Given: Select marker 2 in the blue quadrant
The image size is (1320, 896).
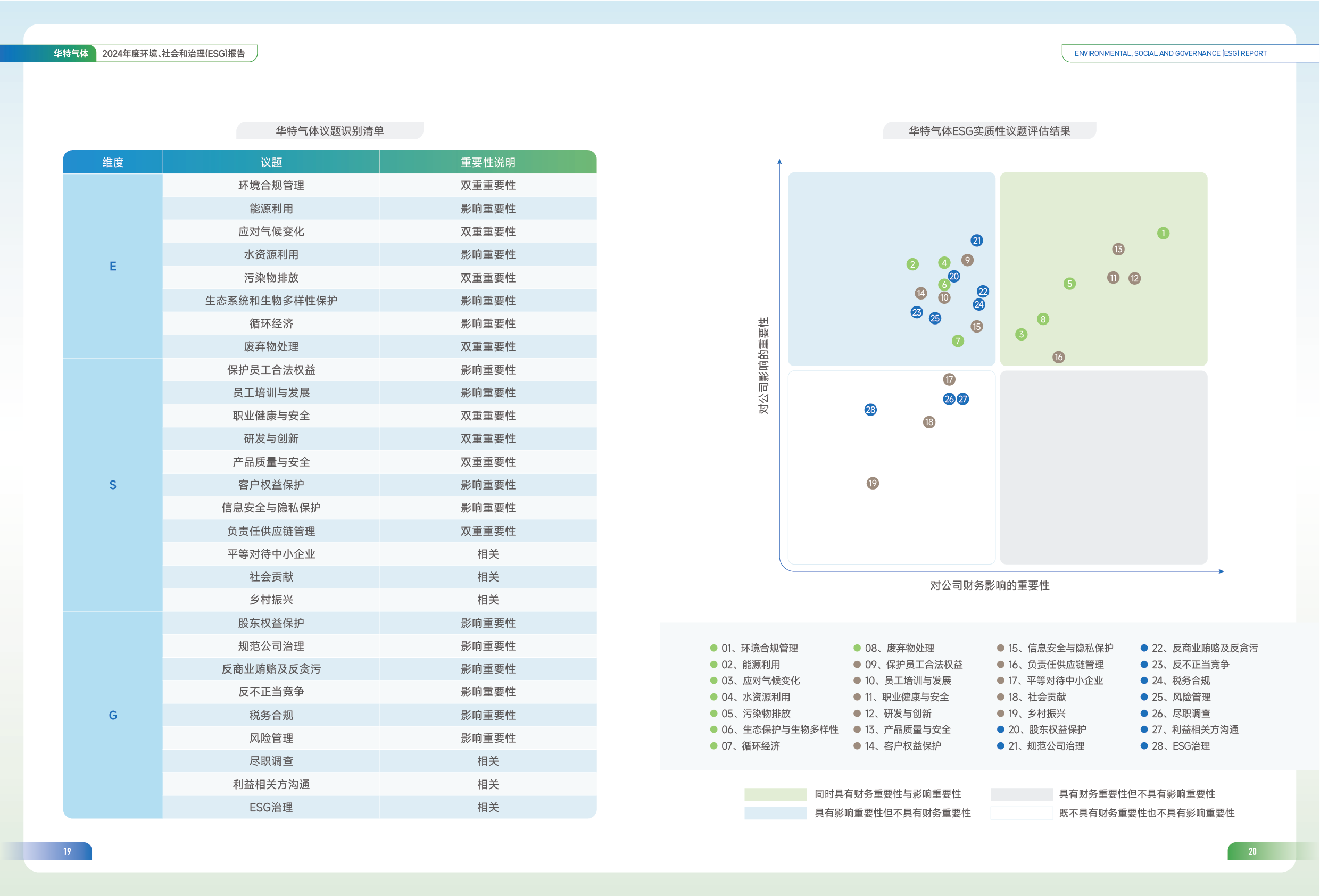Looking at the screenshot, I should tap(912, 264).
